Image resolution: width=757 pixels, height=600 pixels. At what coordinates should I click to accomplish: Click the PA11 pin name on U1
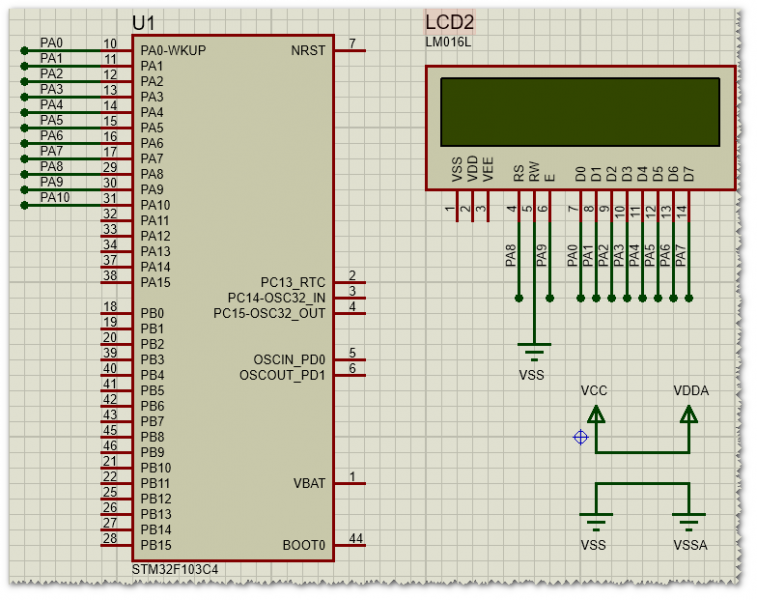point(155,221)
